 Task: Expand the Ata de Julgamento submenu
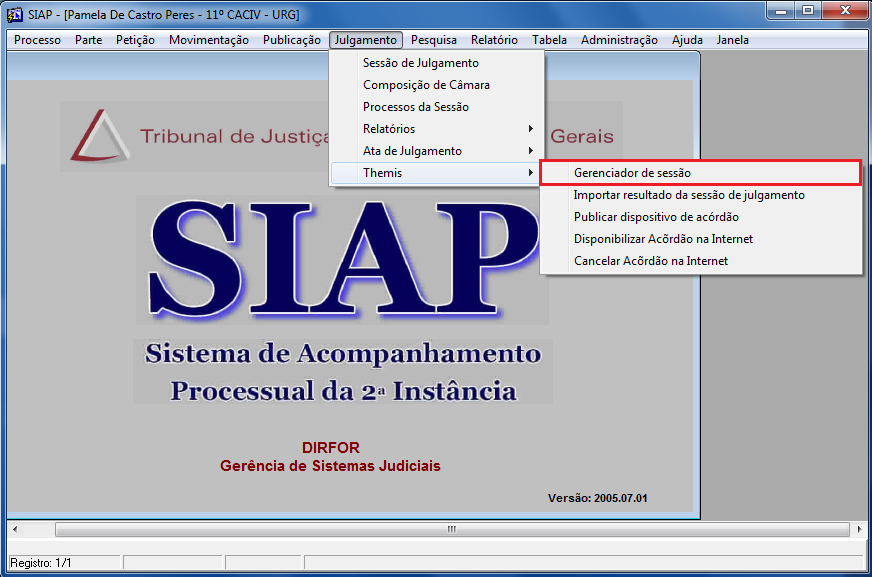436,151
